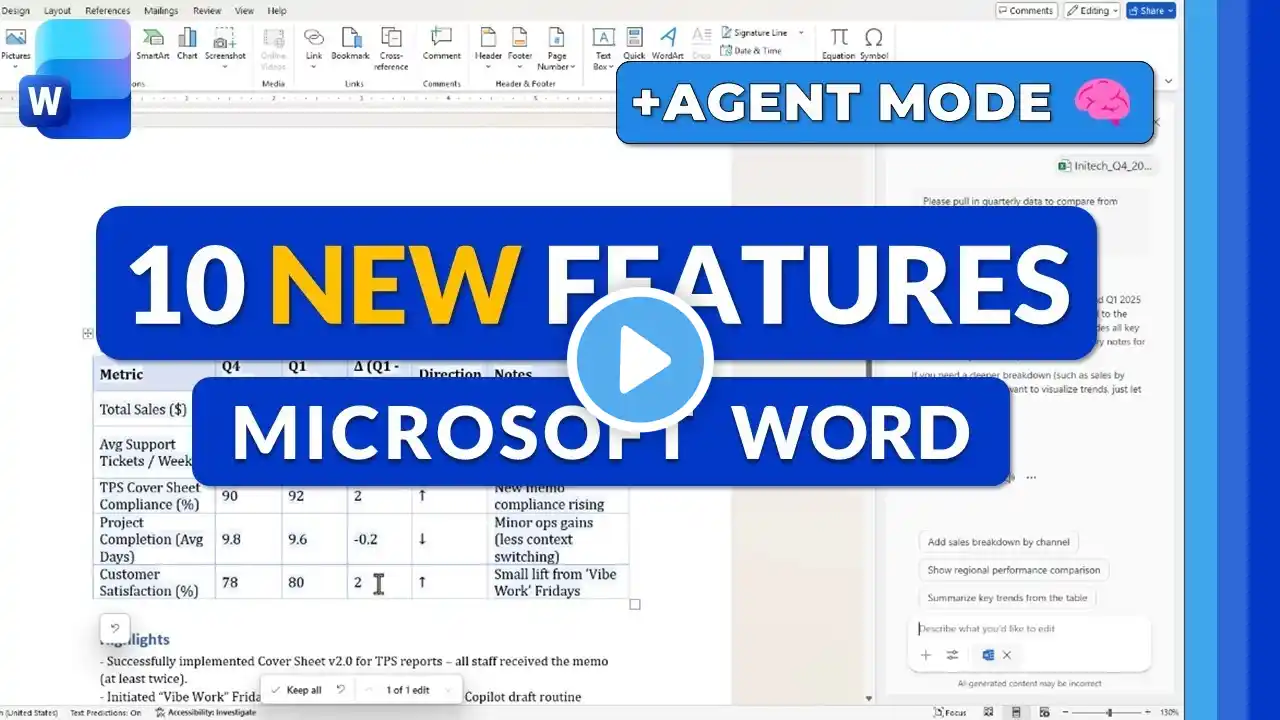Switch to Focus mode in the status bar
Viewport: 1280px width, 720px height.
click(x=950, y=712)
